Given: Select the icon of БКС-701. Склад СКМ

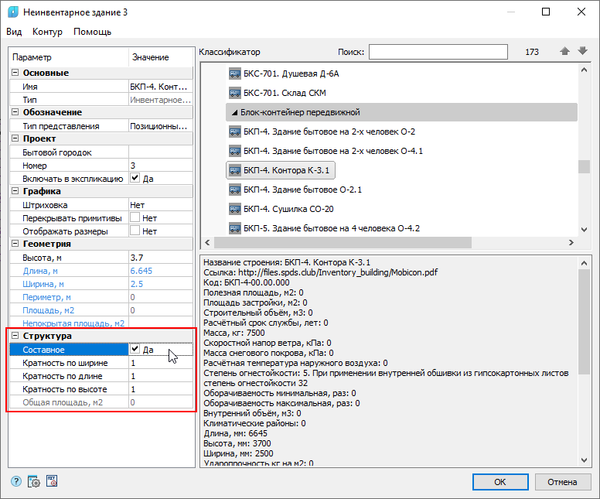Looking at the screenshot, I should (235, 93).
